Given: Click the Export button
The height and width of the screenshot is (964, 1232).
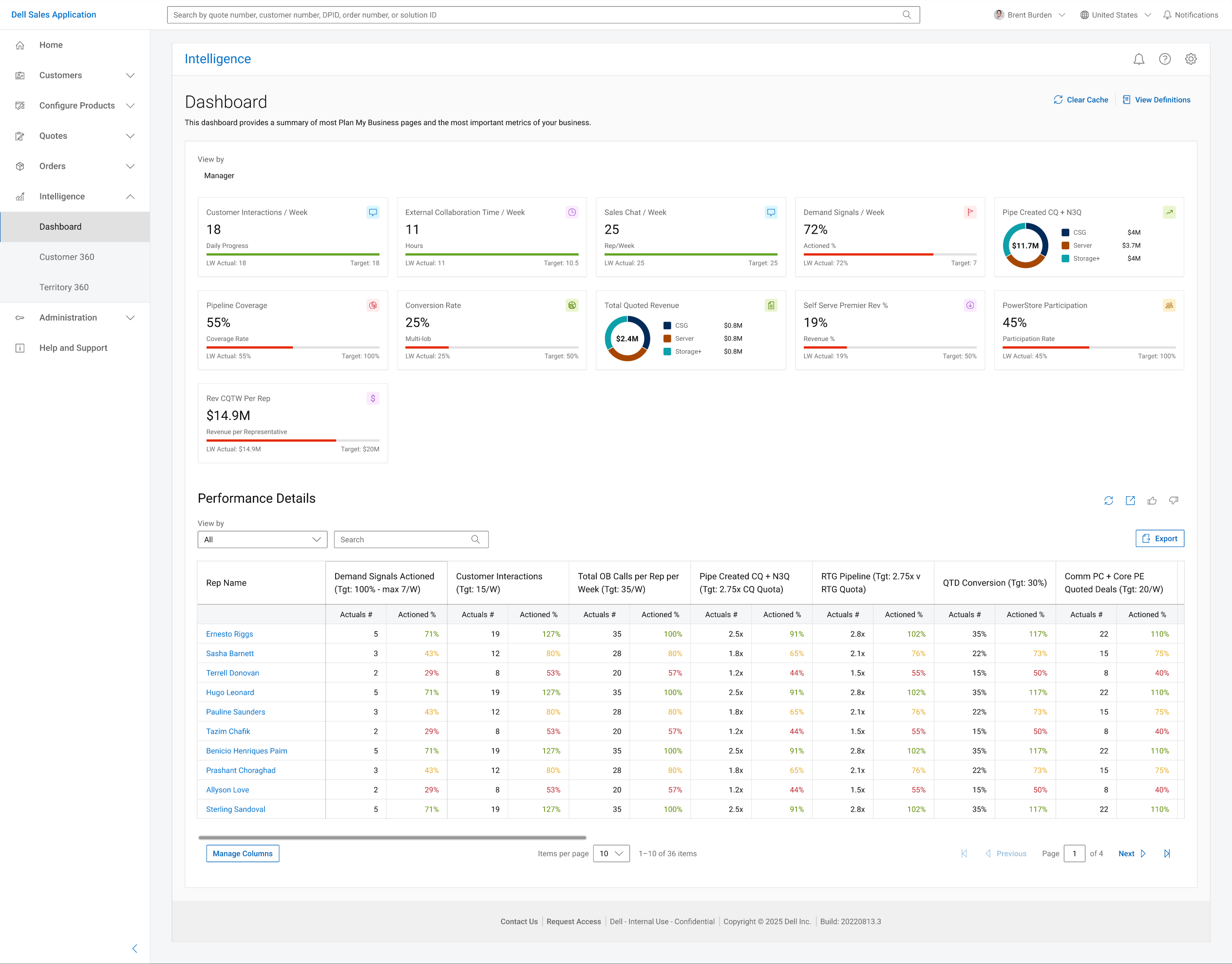Looking at the screenshot, I should [1159, 538].
